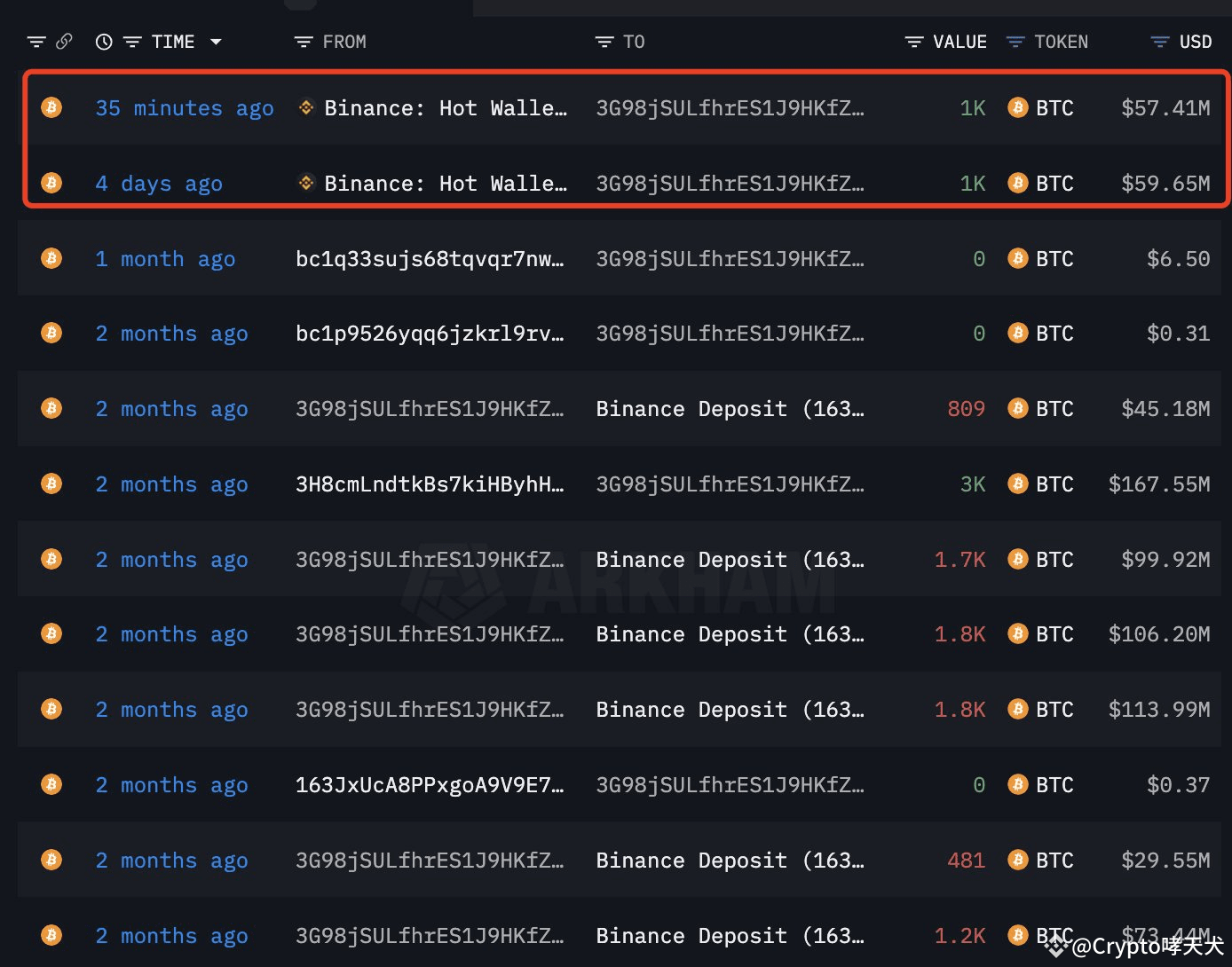1232x967 pixels.
Task: Click the Binance logo beside Binance: Hot Wallet
Action: (305, 107)
